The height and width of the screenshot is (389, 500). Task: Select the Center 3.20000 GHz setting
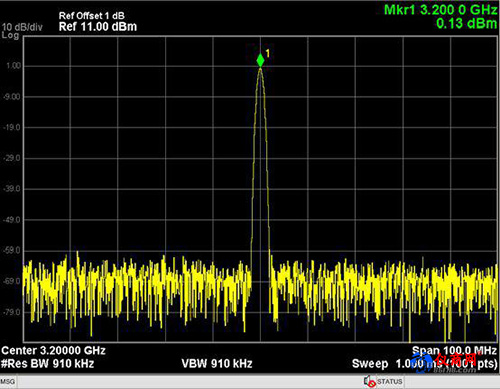click(x=53, y=350)
